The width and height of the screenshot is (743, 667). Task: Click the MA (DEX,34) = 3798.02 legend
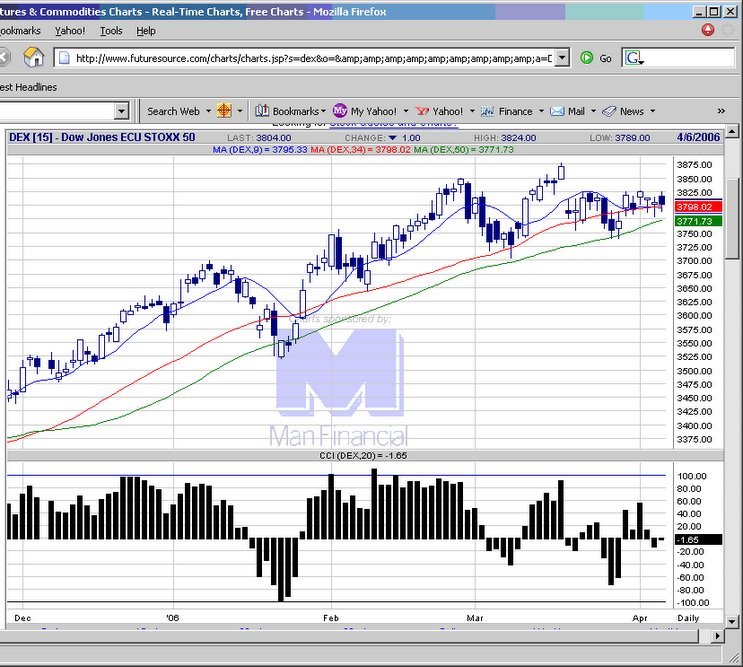pos(360,150)
